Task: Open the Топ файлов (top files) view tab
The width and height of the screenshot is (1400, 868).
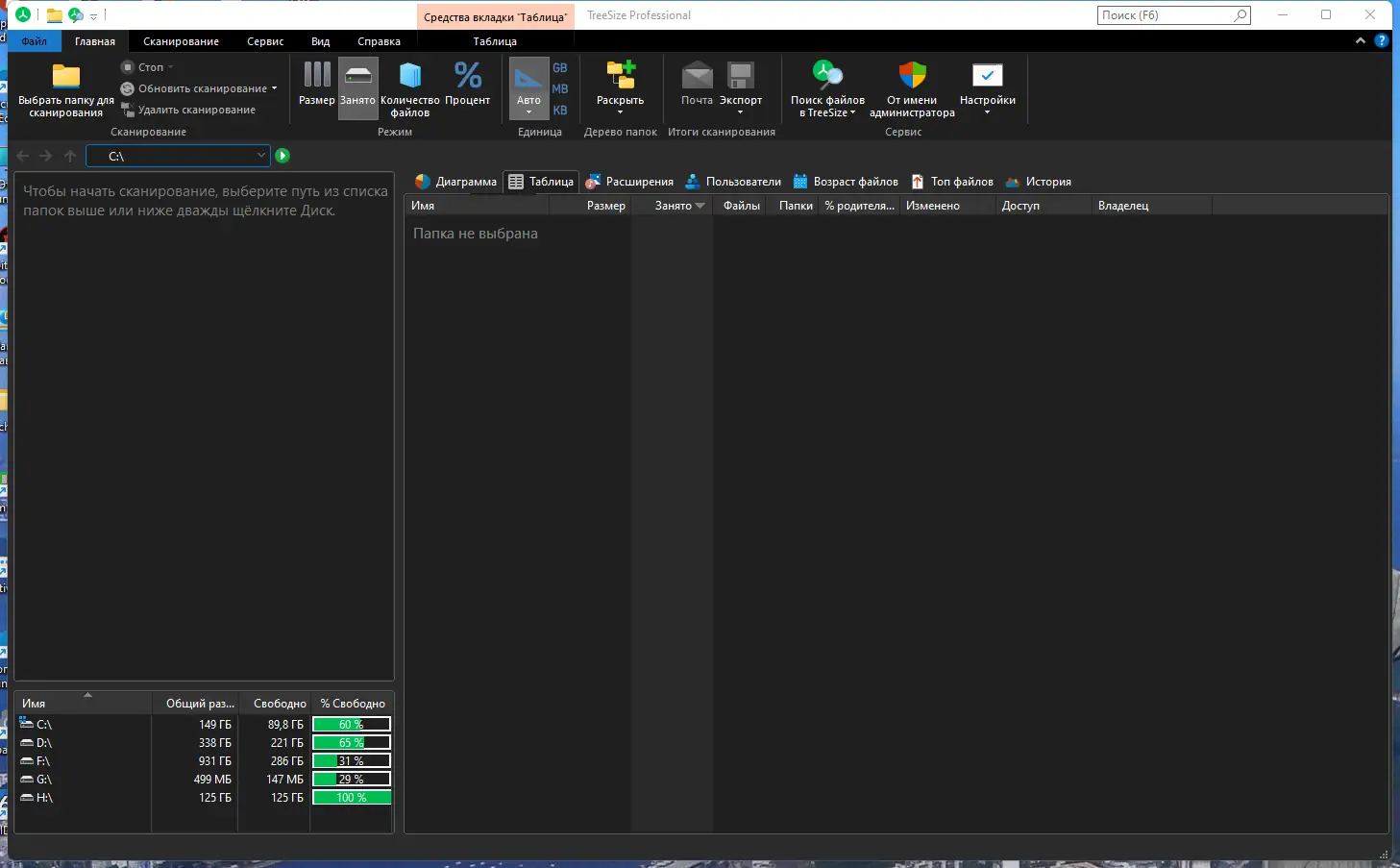Action: pos(952,182)
